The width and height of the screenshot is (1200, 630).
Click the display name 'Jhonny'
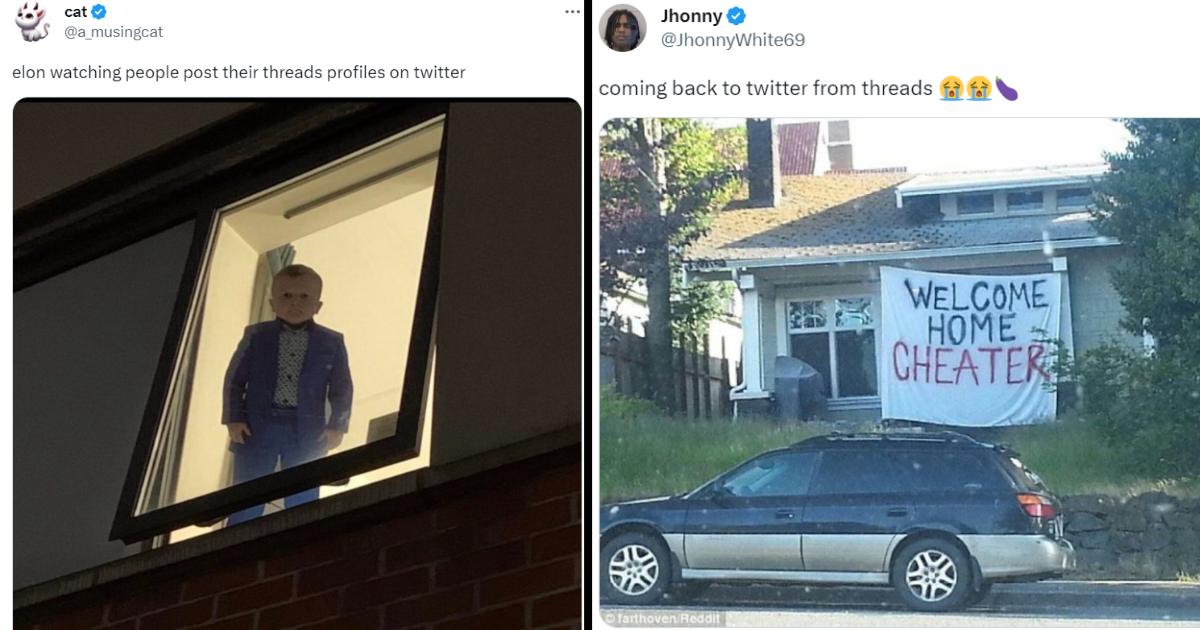pyautogui.click(x=692, y=16)
